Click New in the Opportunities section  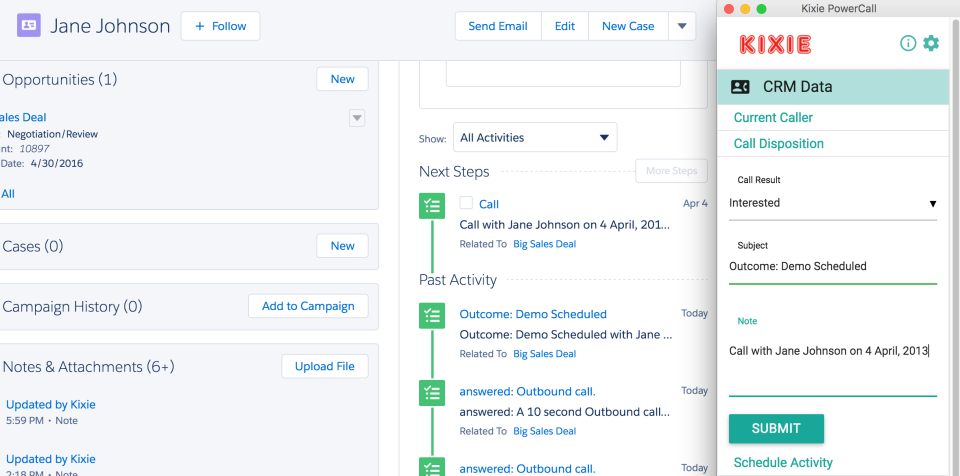pyautogui.click(x=342, y=79)
